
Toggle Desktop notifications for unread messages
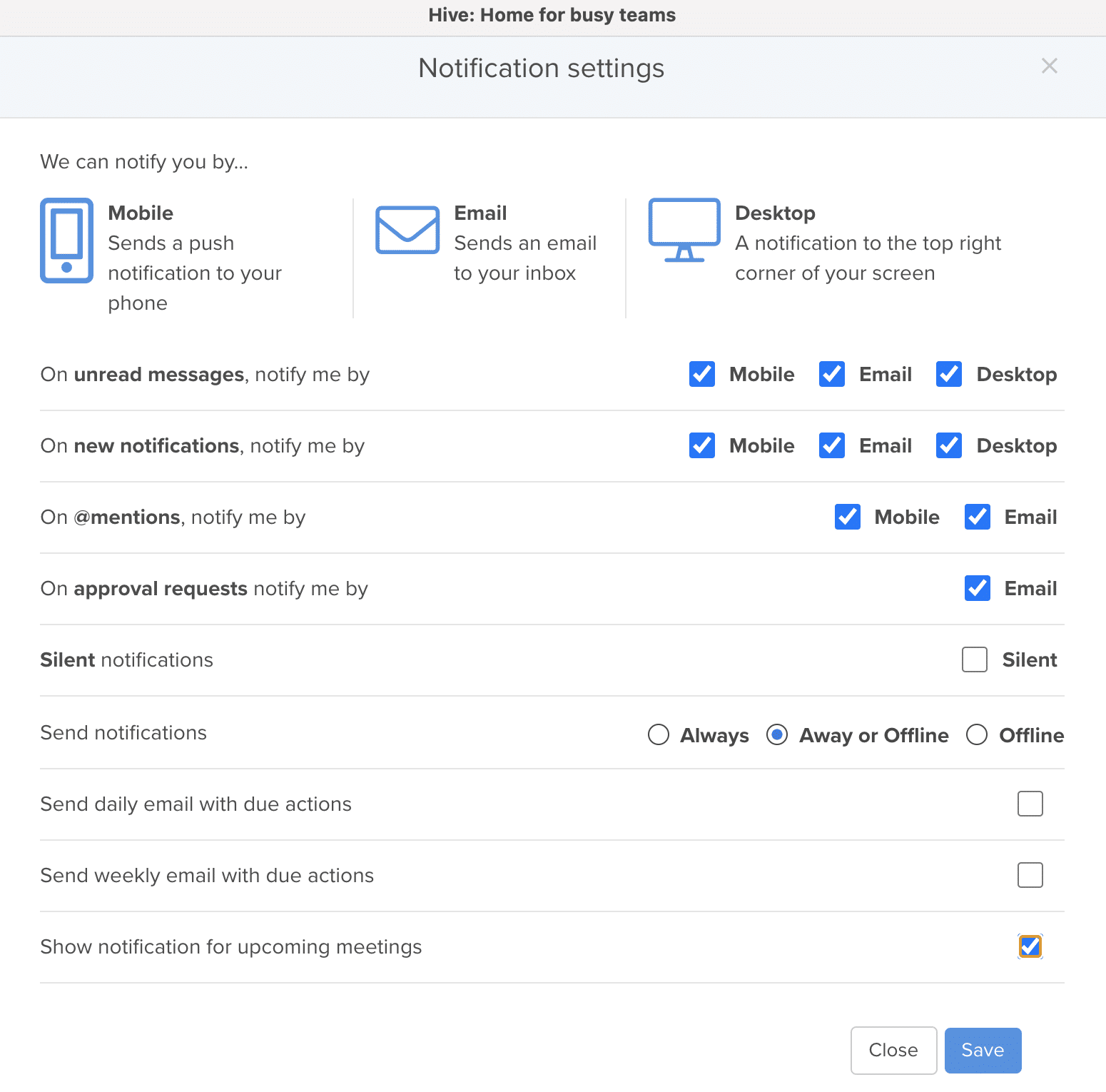(x=948, y=374)
